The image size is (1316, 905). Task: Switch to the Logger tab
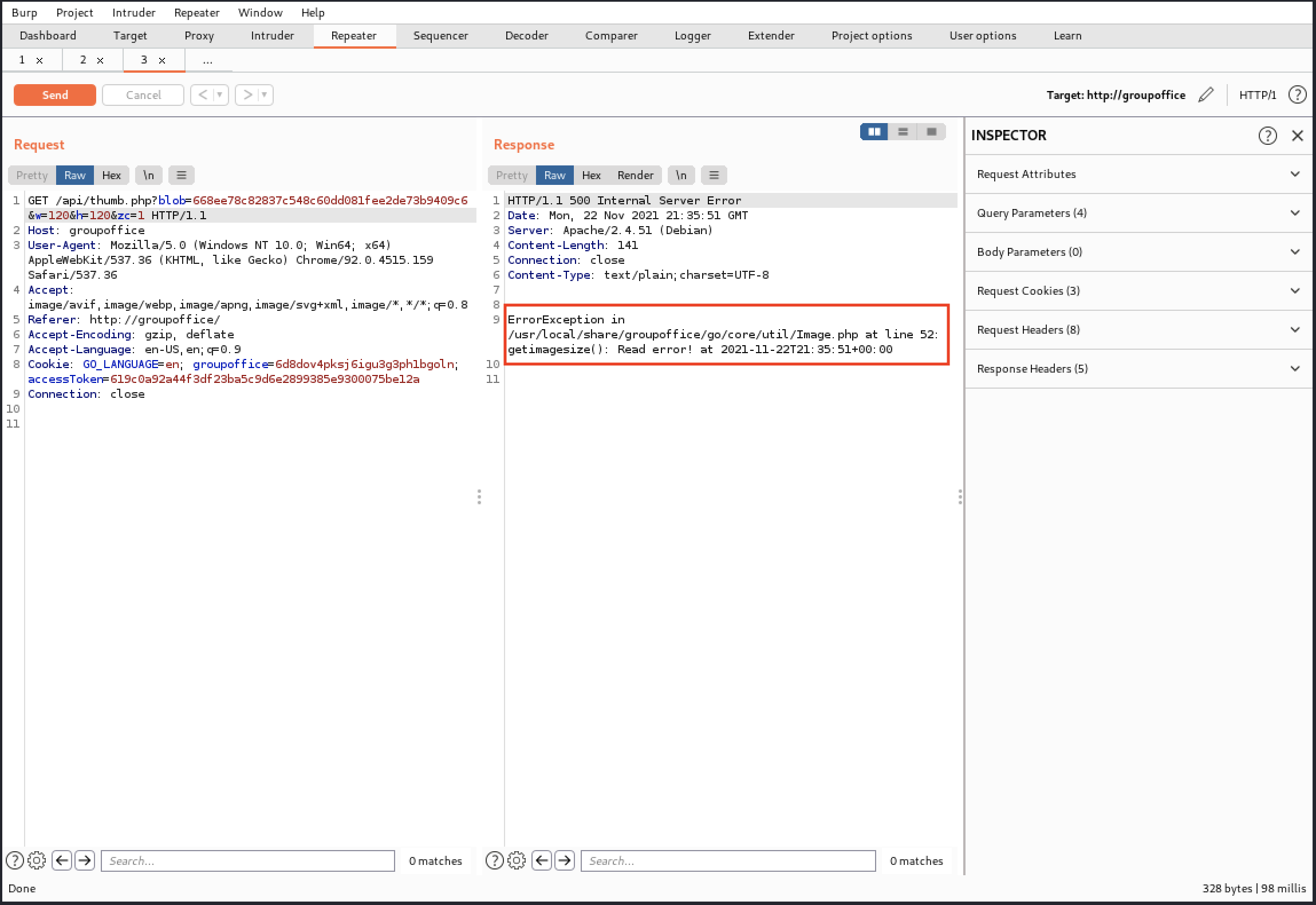(x=692, y=35)
